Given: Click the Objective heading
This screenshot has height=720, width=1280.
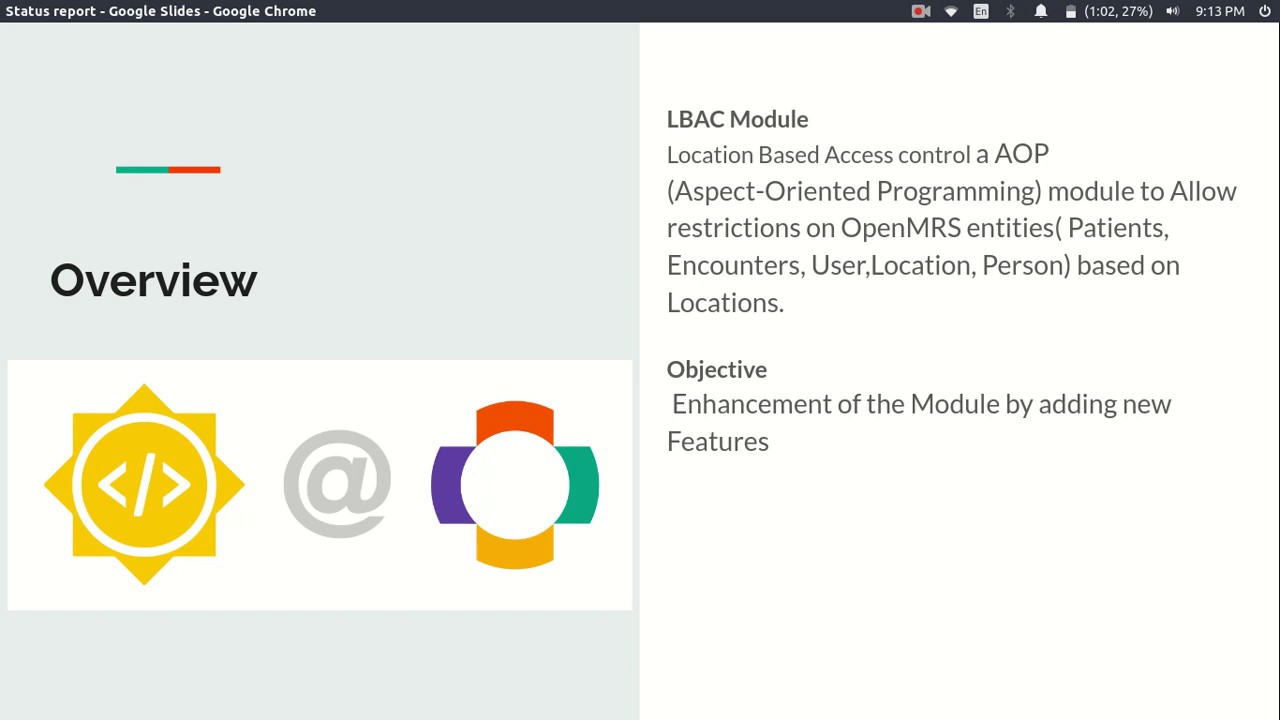Looking at the screenshot, I should coord(717,369).
